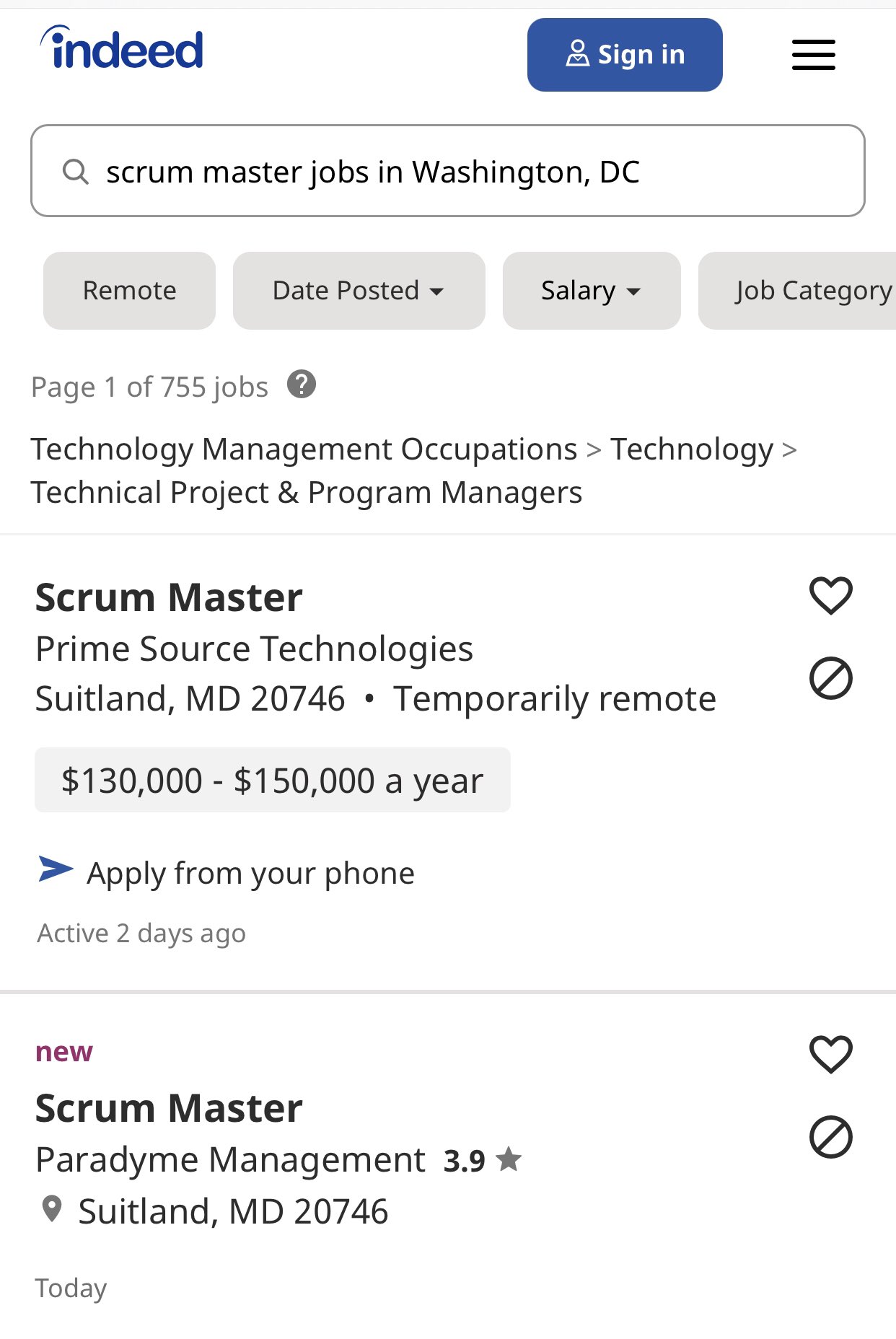
Task: Go to Technical Project & Program Managers
Action: [x=306, y=493]
